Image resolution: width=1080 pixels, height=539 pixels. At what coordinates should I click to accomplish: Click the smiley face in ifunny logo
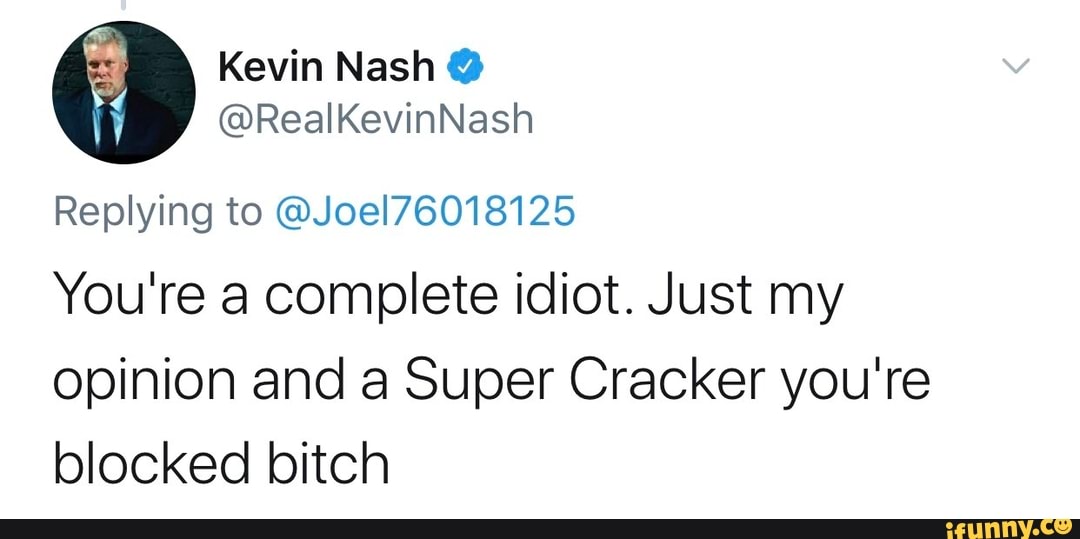[1060, 523]
